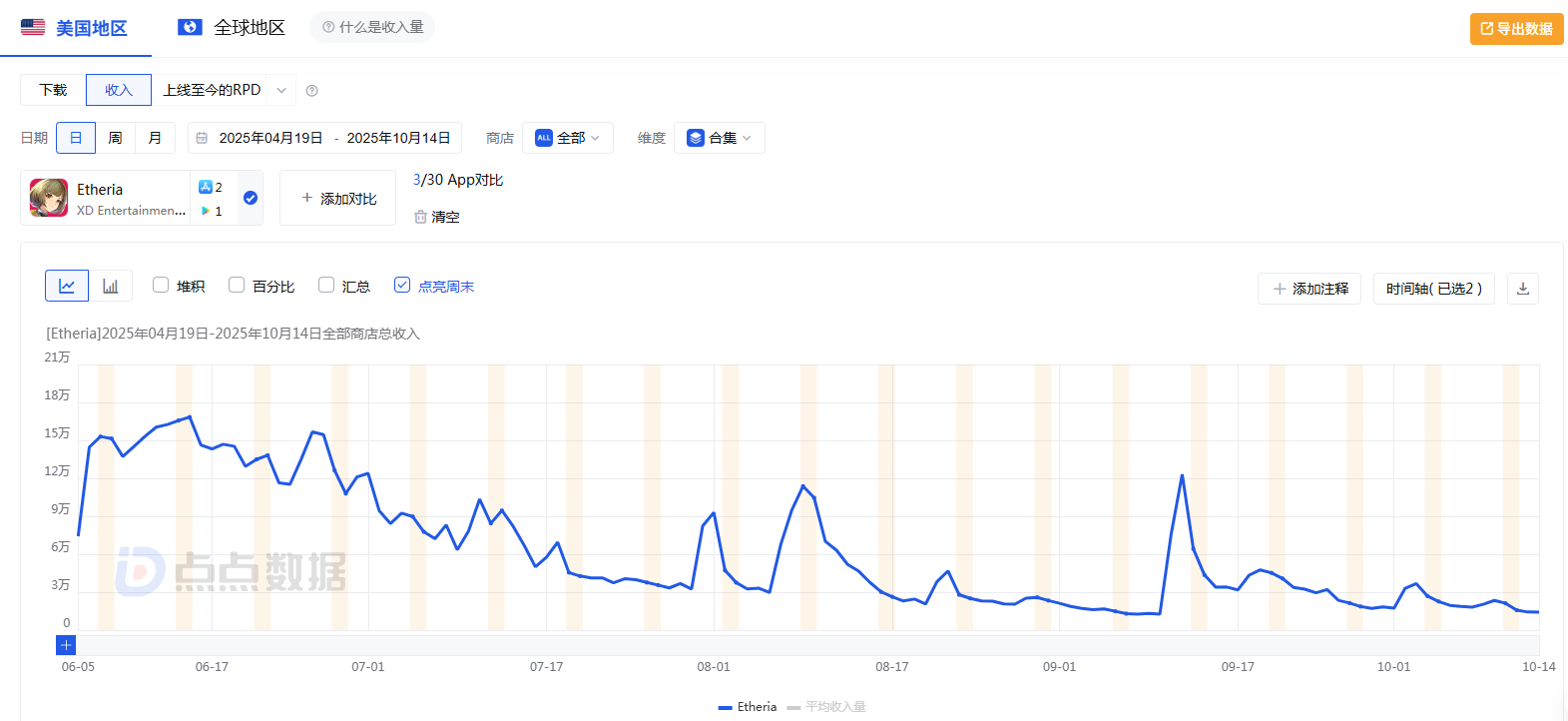Click the trash icon to clear comparisons
The height and width of the screenshot is (721, 1568).
point(420,217)
